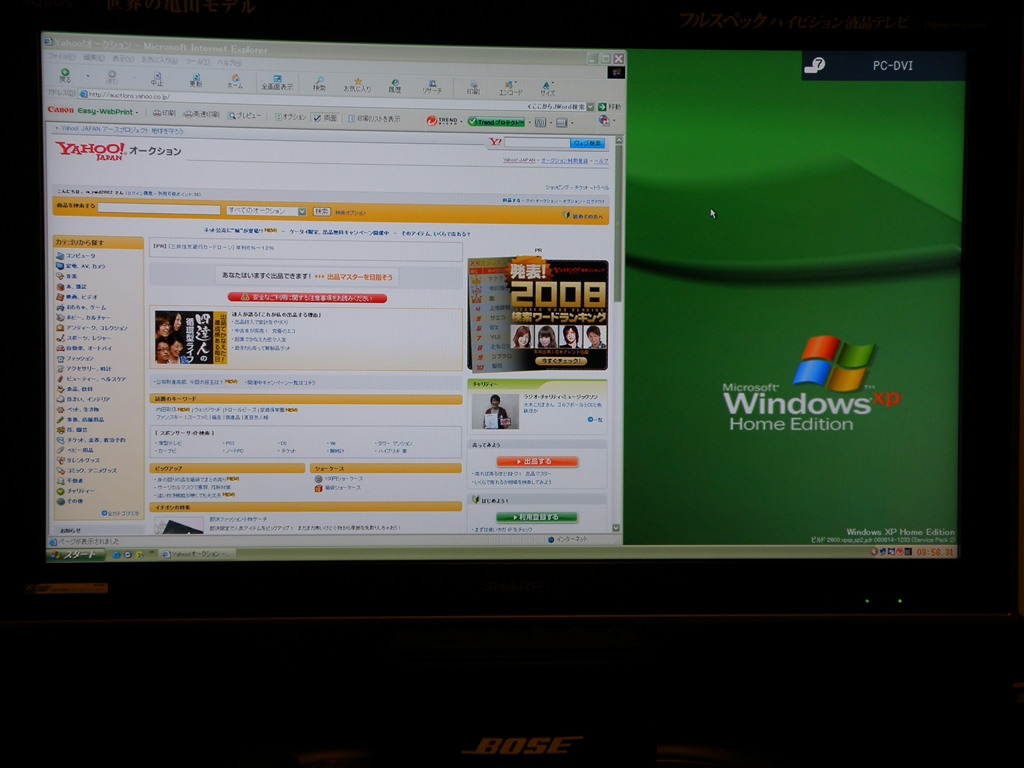Viewport: 1024px width, 768px height.
Task: Open the JWord search dropdown arrow
Action: tap(590, 106)
